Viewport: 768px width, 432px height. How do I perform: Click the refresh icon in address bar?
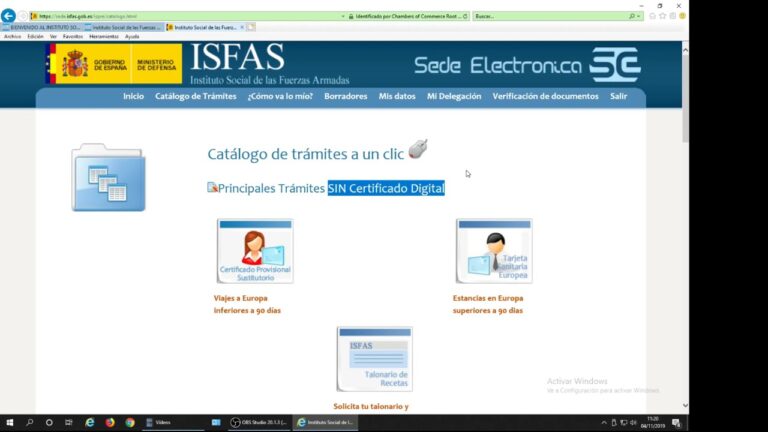[465, 16]
